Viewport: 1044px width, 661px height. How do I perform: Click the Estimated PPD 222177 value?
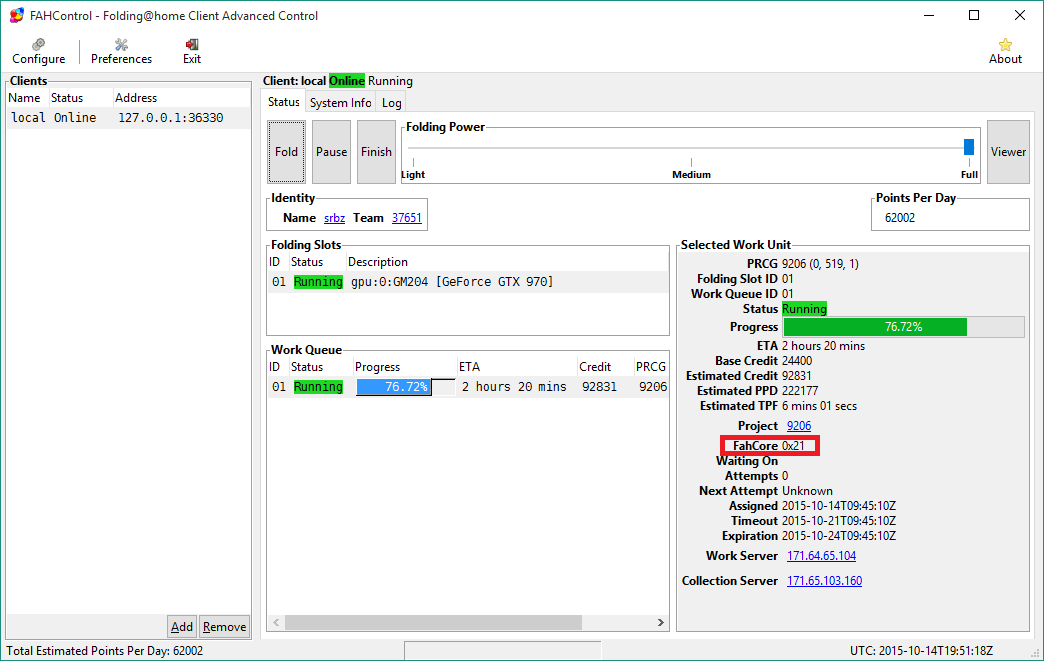click(x=800, y=391)
